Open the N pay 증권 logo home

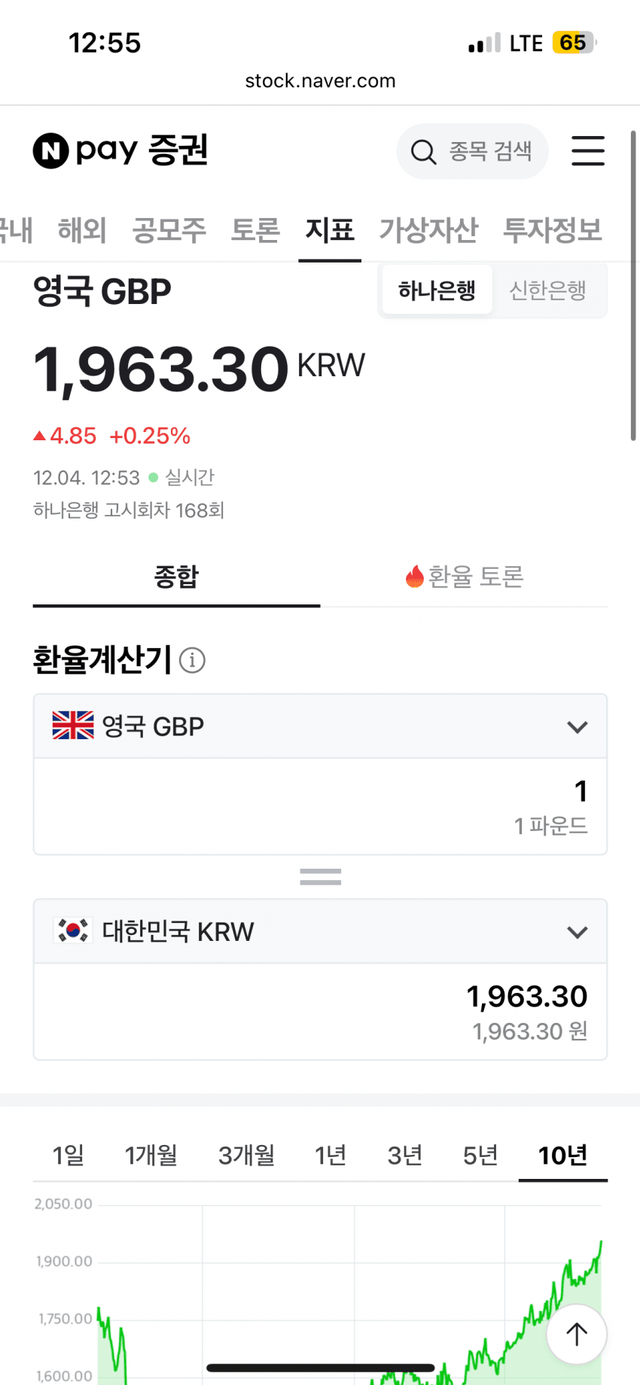click(x=120, y=151)
